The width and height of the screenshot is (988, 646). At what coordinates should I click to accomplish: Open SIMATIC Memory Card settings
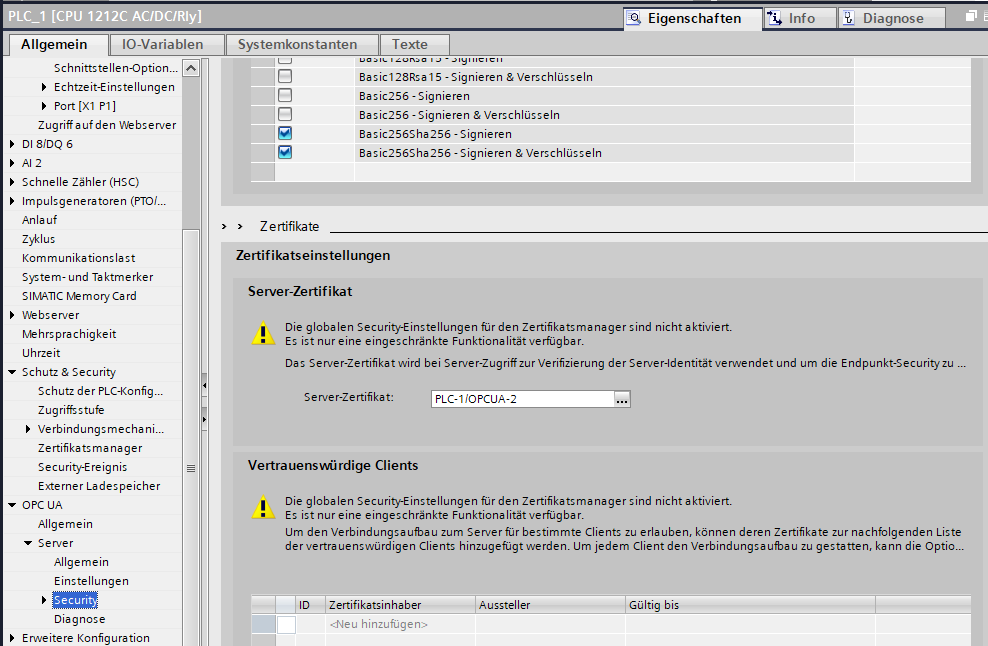pos(79,296)
